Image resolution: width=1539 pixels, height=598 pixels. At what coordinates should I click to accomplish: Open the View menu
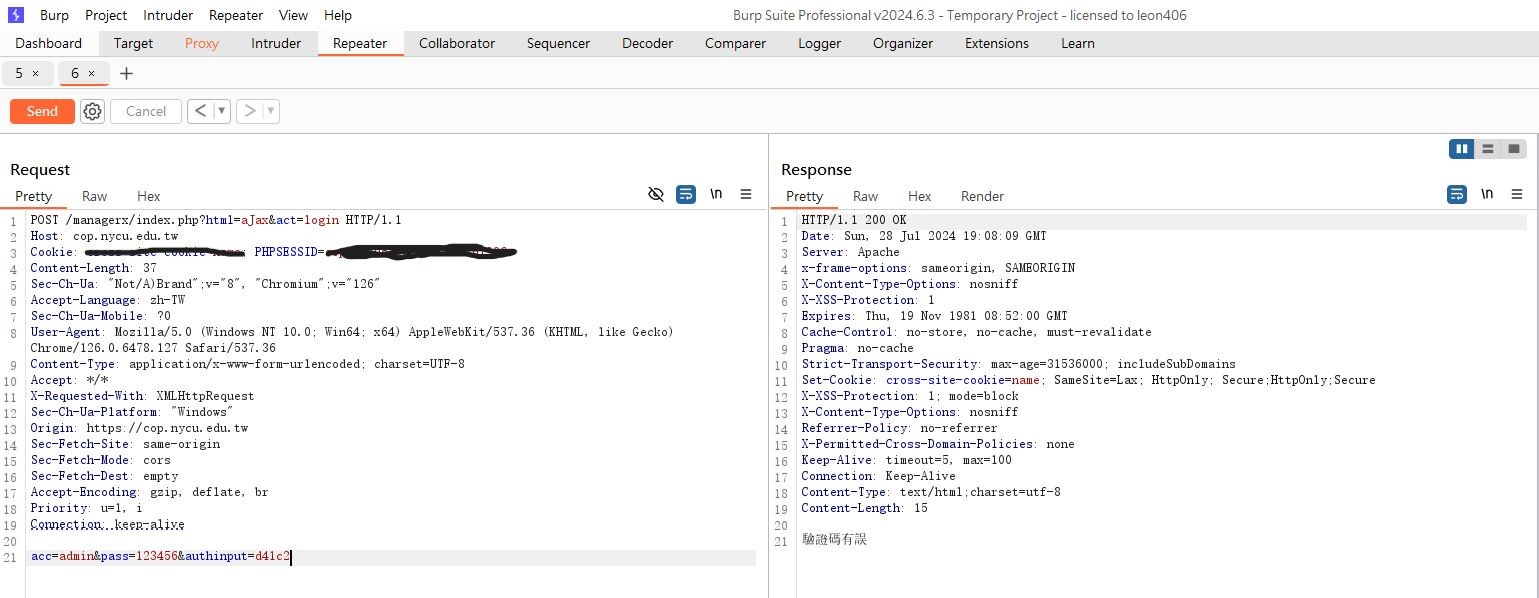point(293,15)
